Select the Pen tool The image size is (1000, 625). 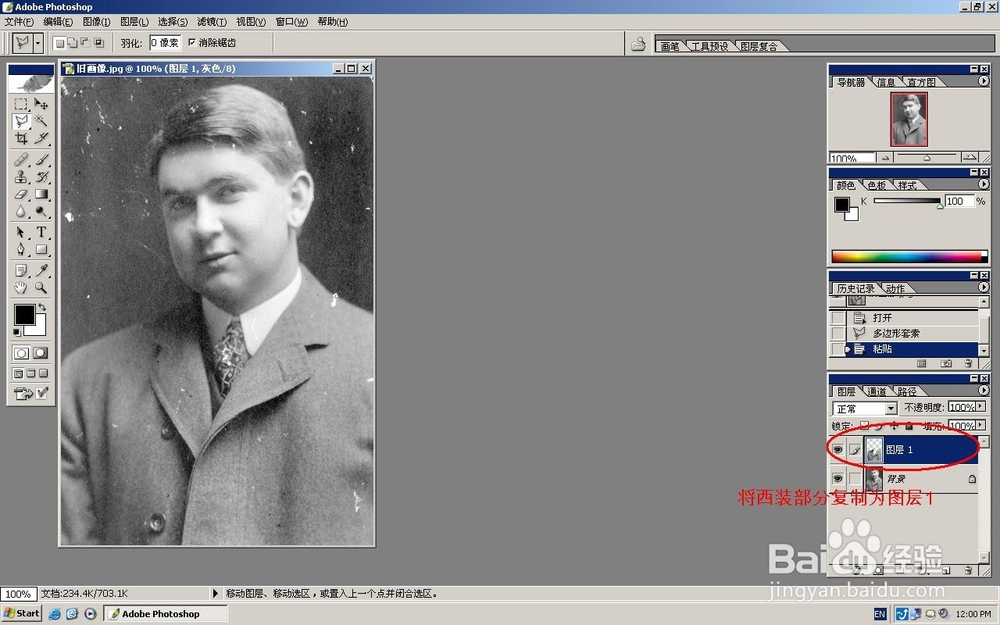[x=21, y=249]
